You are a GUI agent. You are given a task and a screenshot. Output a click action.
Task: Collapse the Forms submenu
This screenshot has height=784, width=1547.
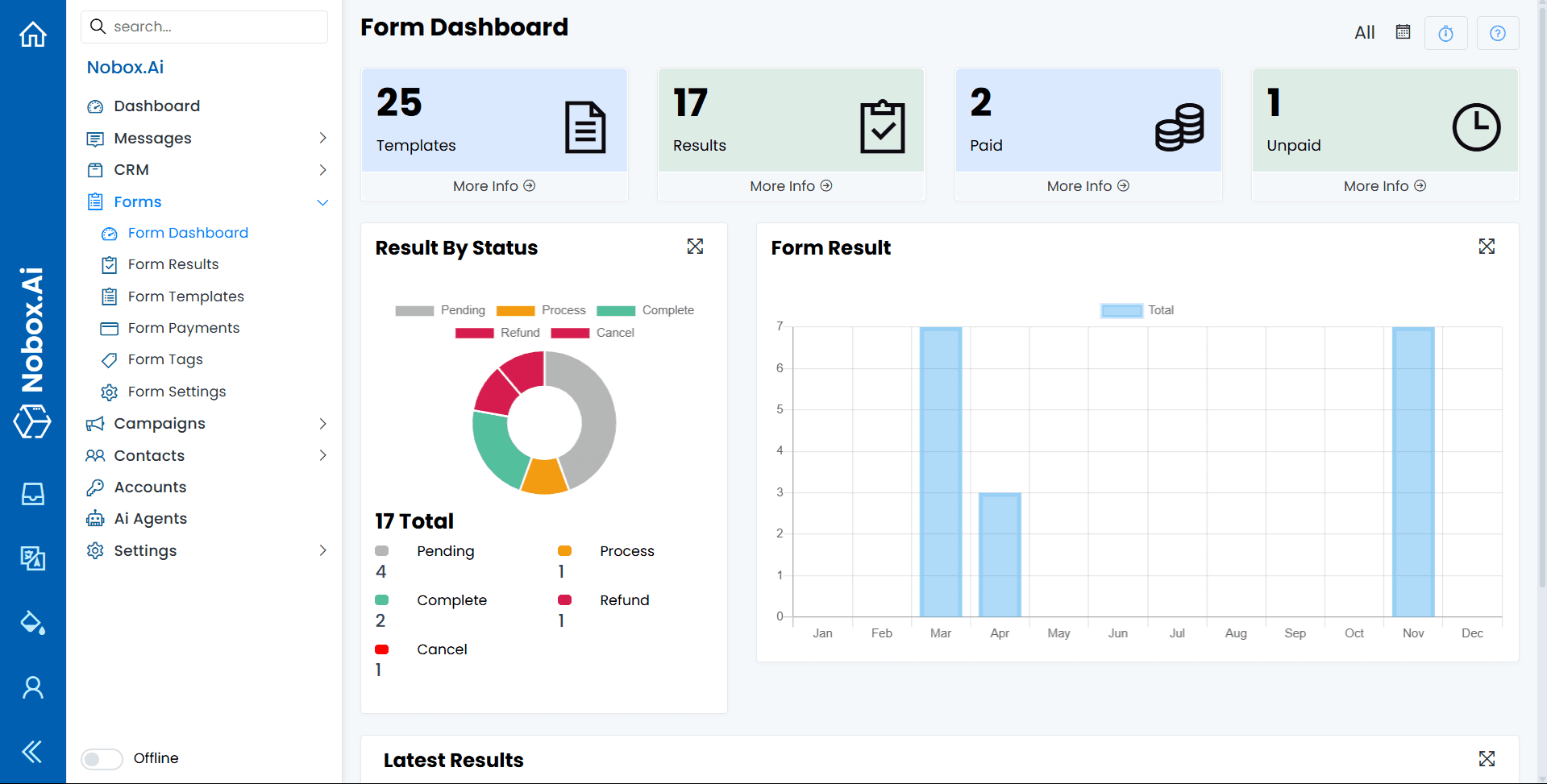coord(322,202)
